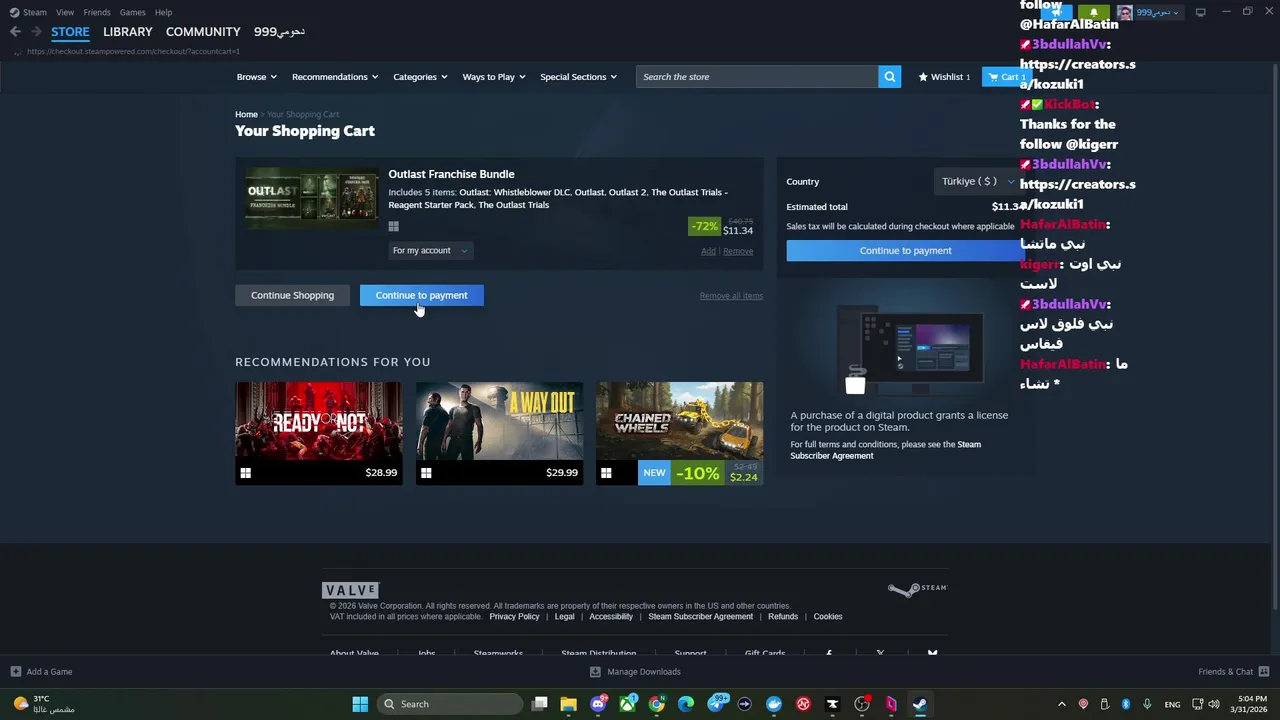Open the Windows Start menu
The height and width of the screenshot is (720, 1280).
pyautogui.click(x=360, y=704)
